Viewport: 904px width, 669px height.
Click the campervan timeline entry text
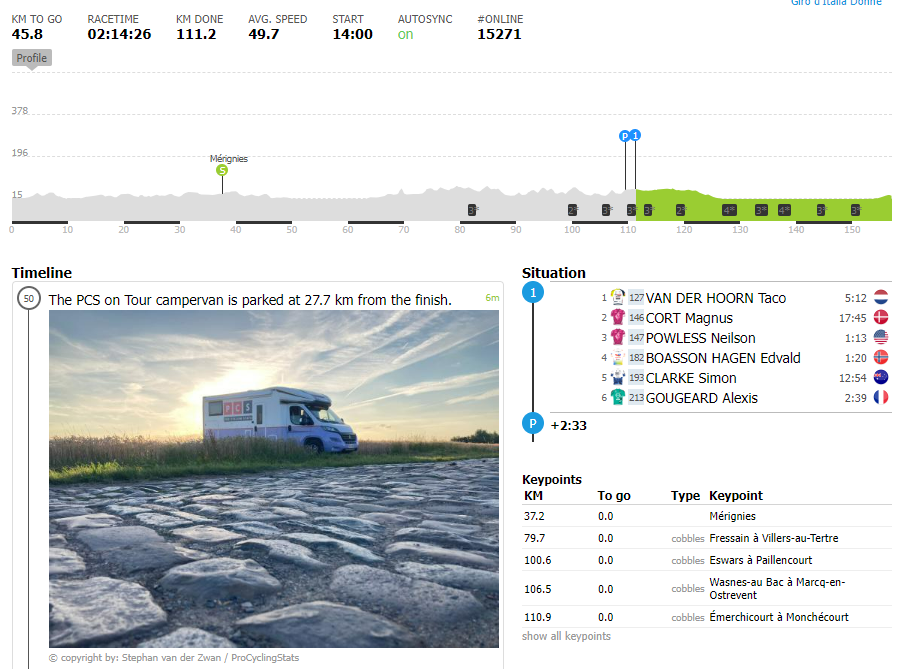click(250, 300)
